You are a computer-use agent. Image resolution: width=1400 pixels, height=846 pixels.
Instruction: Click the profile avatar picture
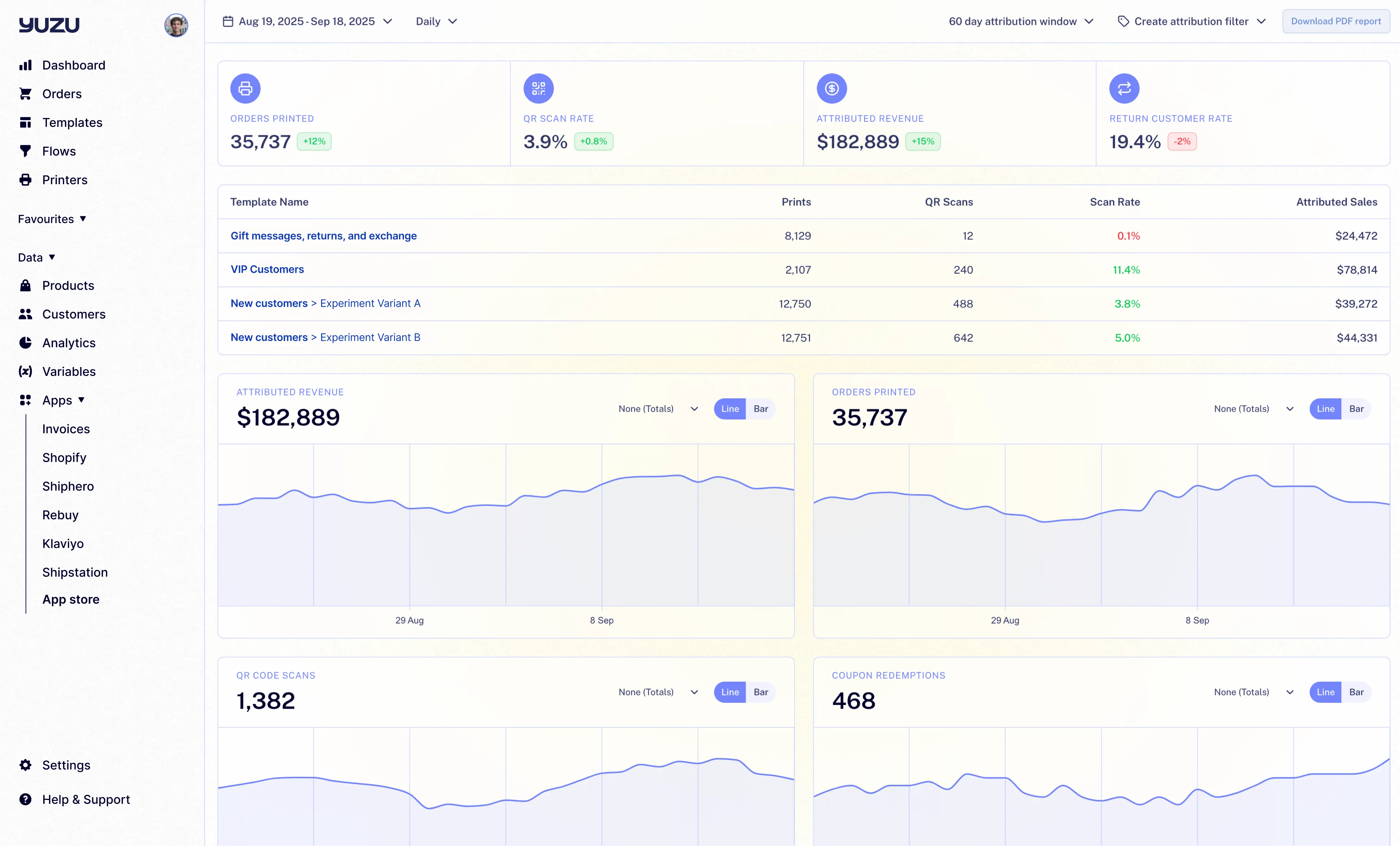[176, 25]
